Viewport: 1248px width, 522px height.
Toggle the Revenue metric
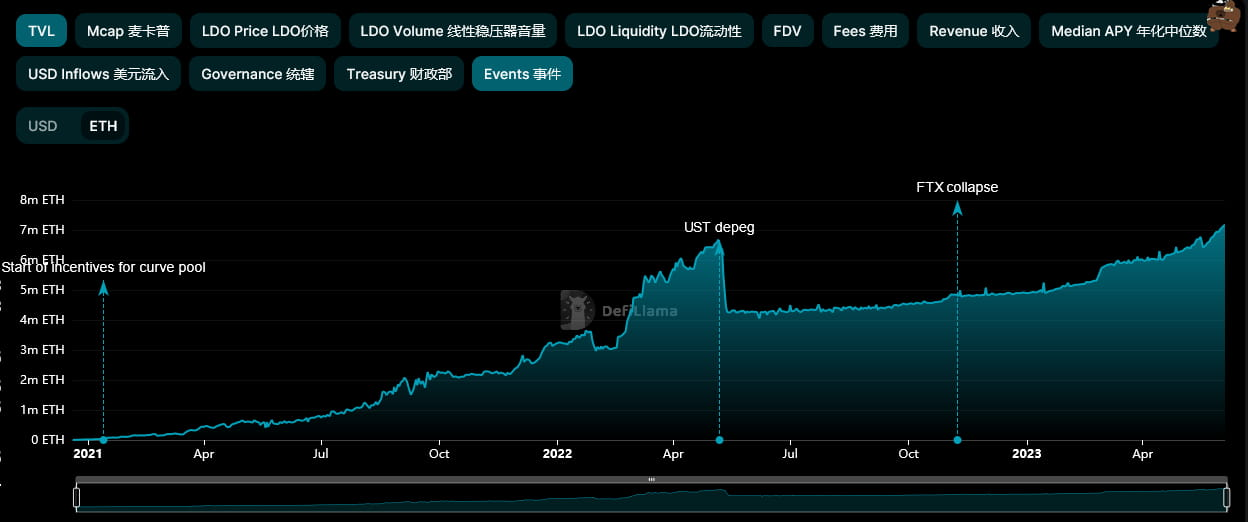[974, 31]
